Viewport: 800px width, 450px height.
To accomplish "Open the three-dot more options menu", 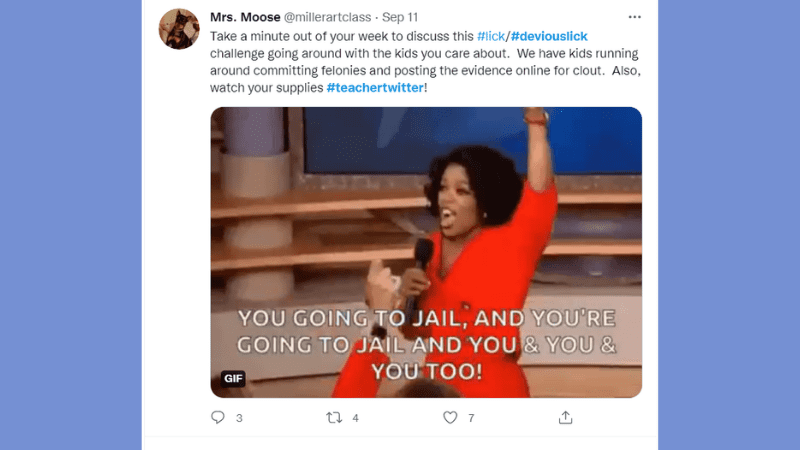I will (634, 17).
